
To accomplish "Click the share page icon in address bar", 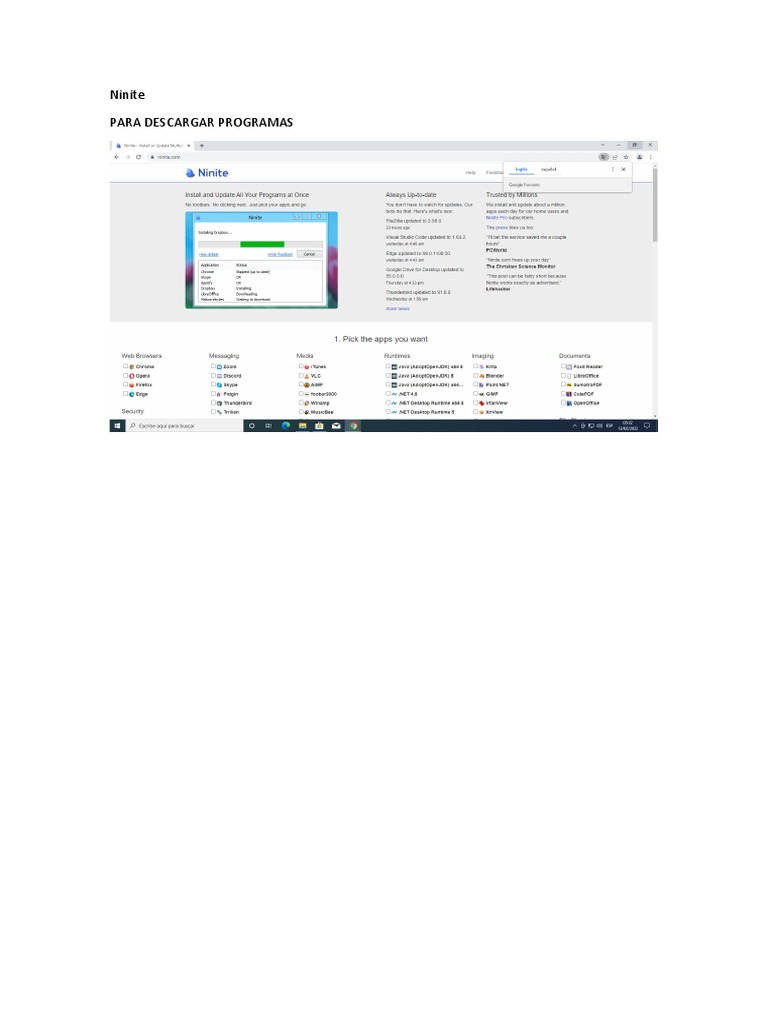I will 615,157.
